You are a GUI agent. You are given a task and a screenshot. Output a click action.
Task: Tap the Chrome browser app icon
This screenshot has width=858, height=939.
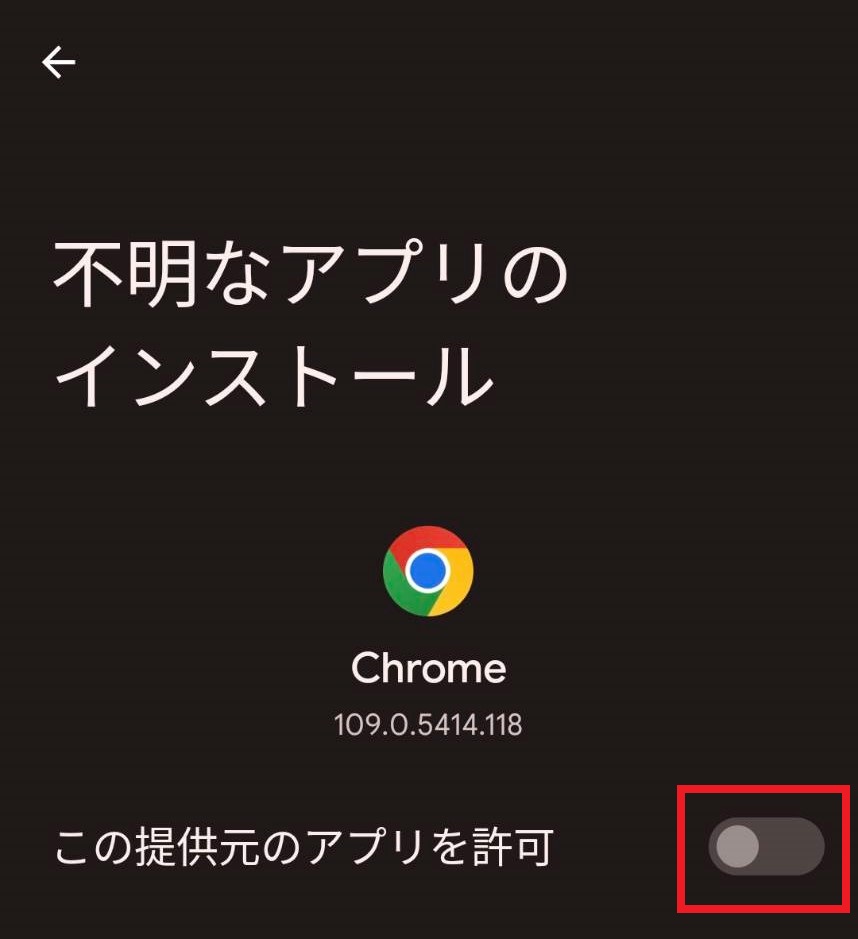428,571
